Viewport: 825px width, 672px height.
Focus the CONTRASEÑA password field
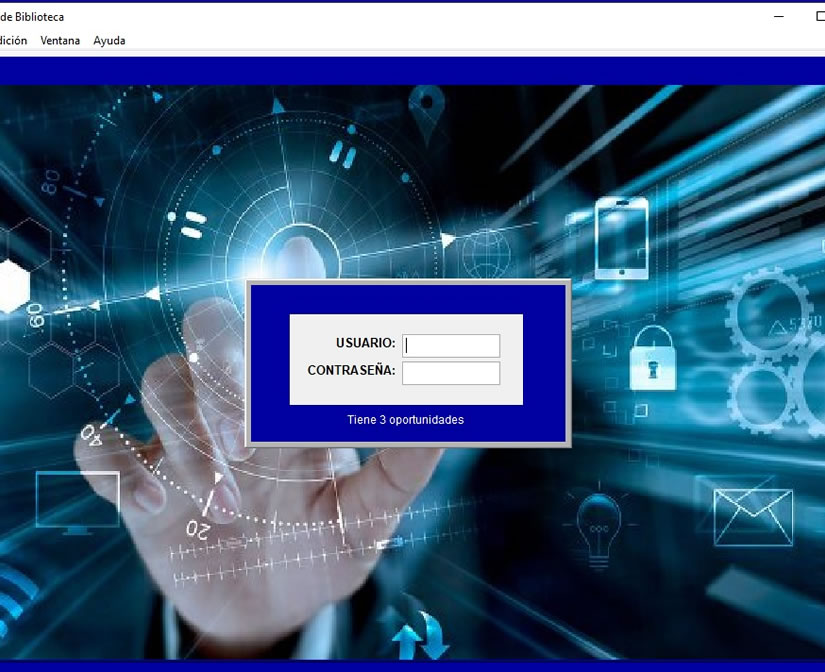pos(450,373)
